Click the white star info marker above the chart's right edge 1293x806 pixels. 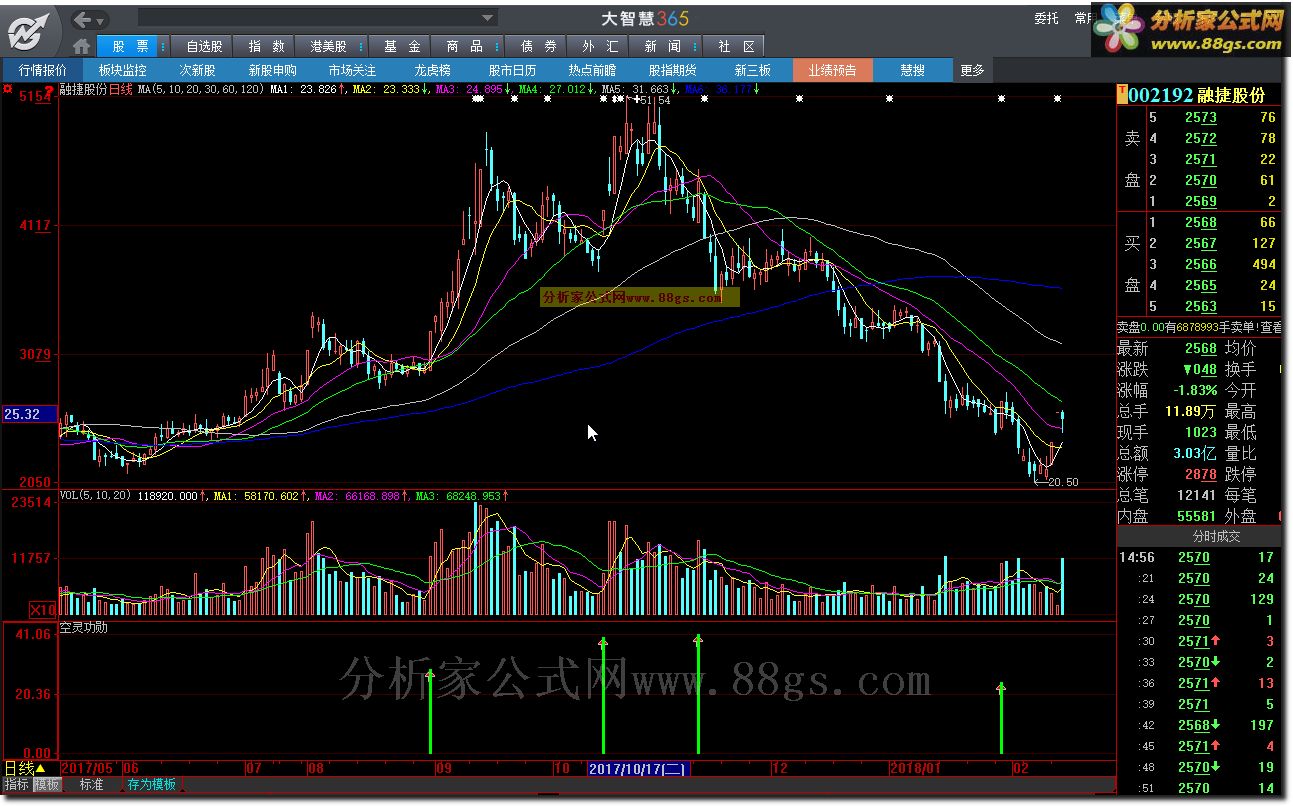click(x=1058, y=98)
